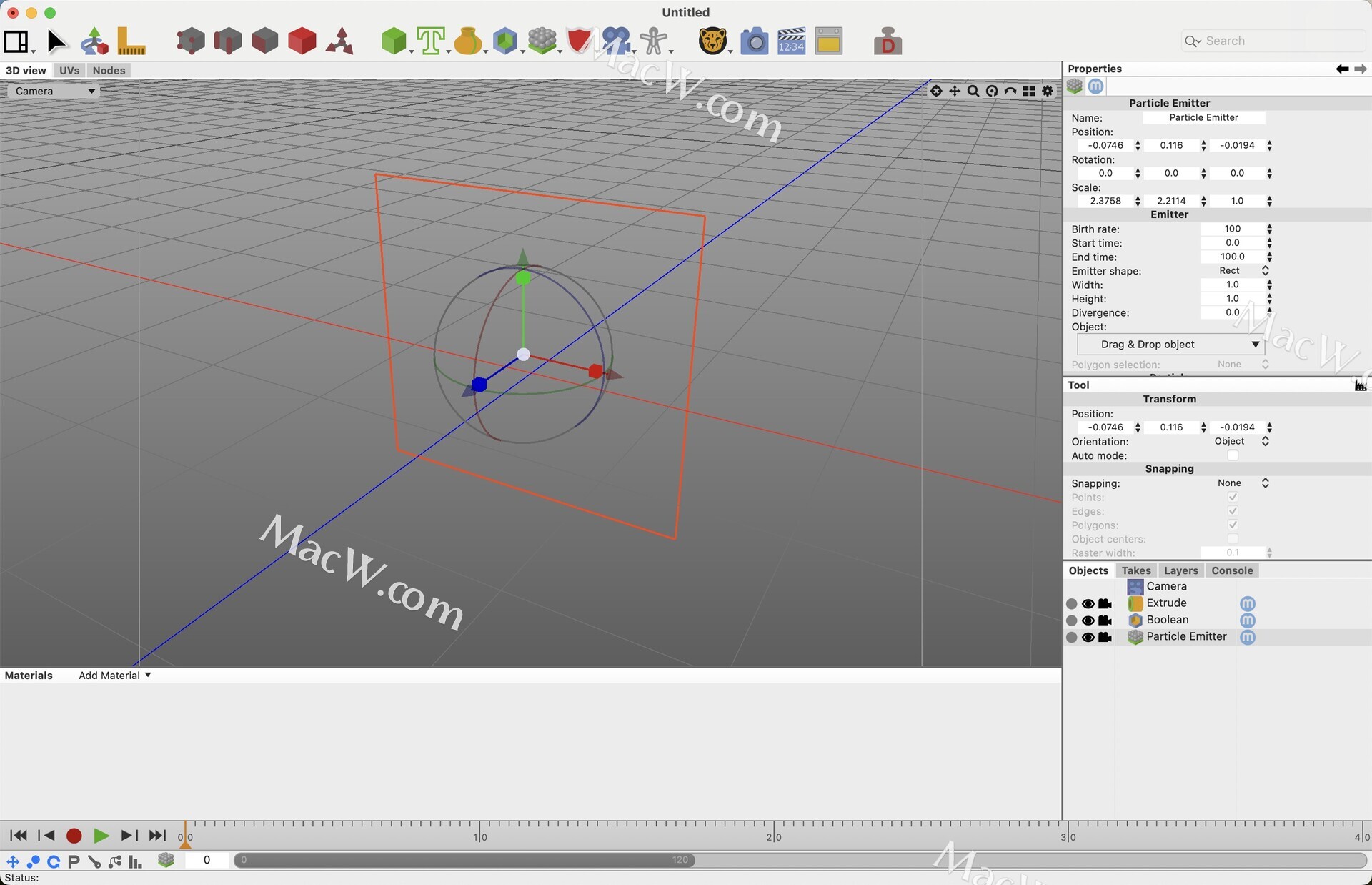Click the red Record button
This screenshot has height=885, width=1372.
(74, 836)
